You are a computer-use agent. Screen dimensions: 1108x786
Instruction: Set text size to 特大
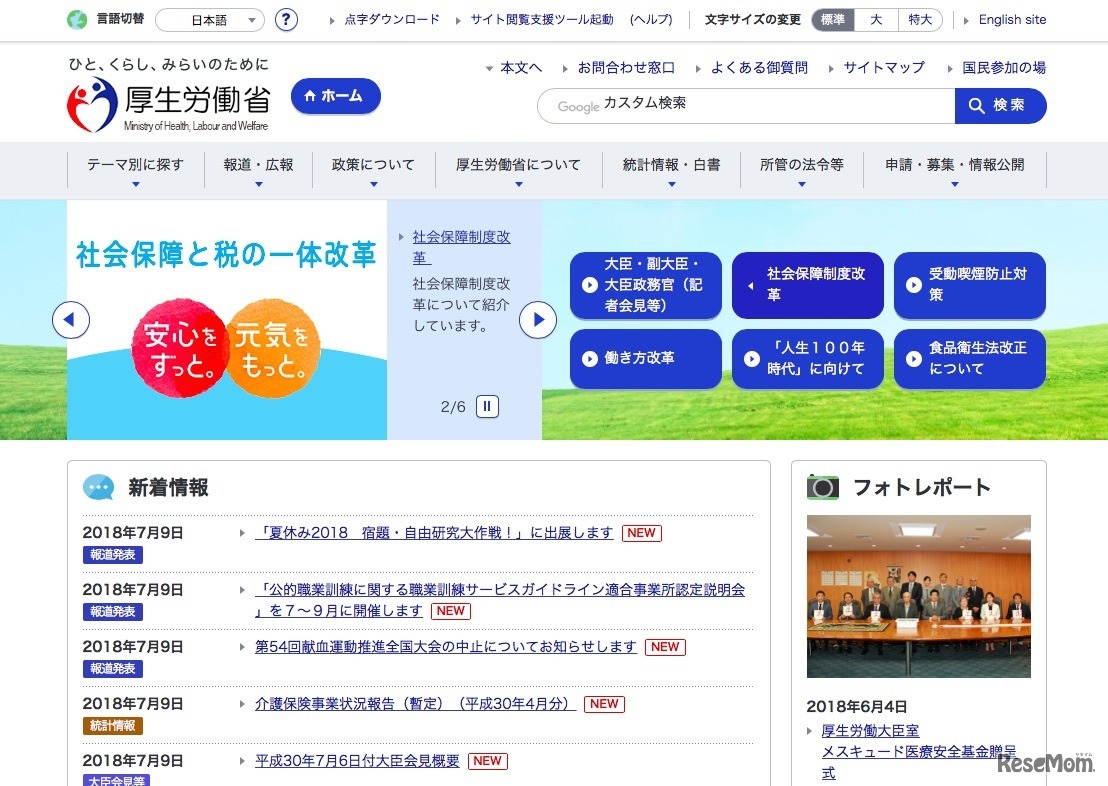[x=919, y=19]
